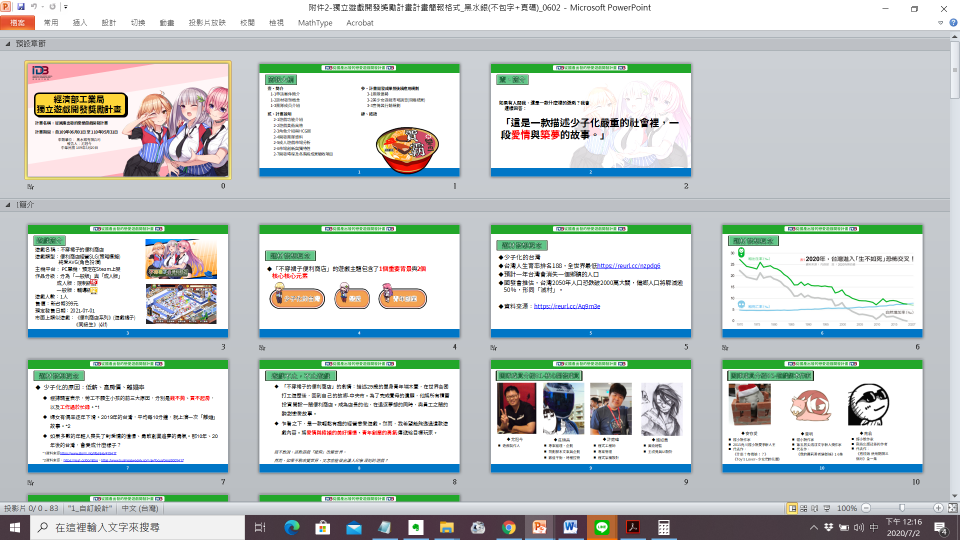This screenshot has width=960, height=540.
Task: Click the zoom out minus button
Action: [866, 508]
